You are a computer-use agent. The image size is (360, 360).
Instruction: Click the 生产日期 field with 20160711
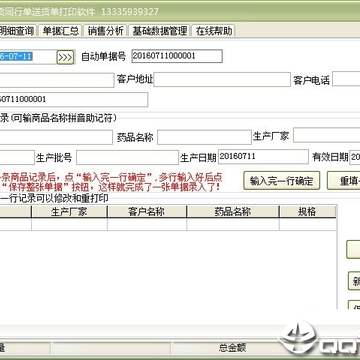click(263, 157)
